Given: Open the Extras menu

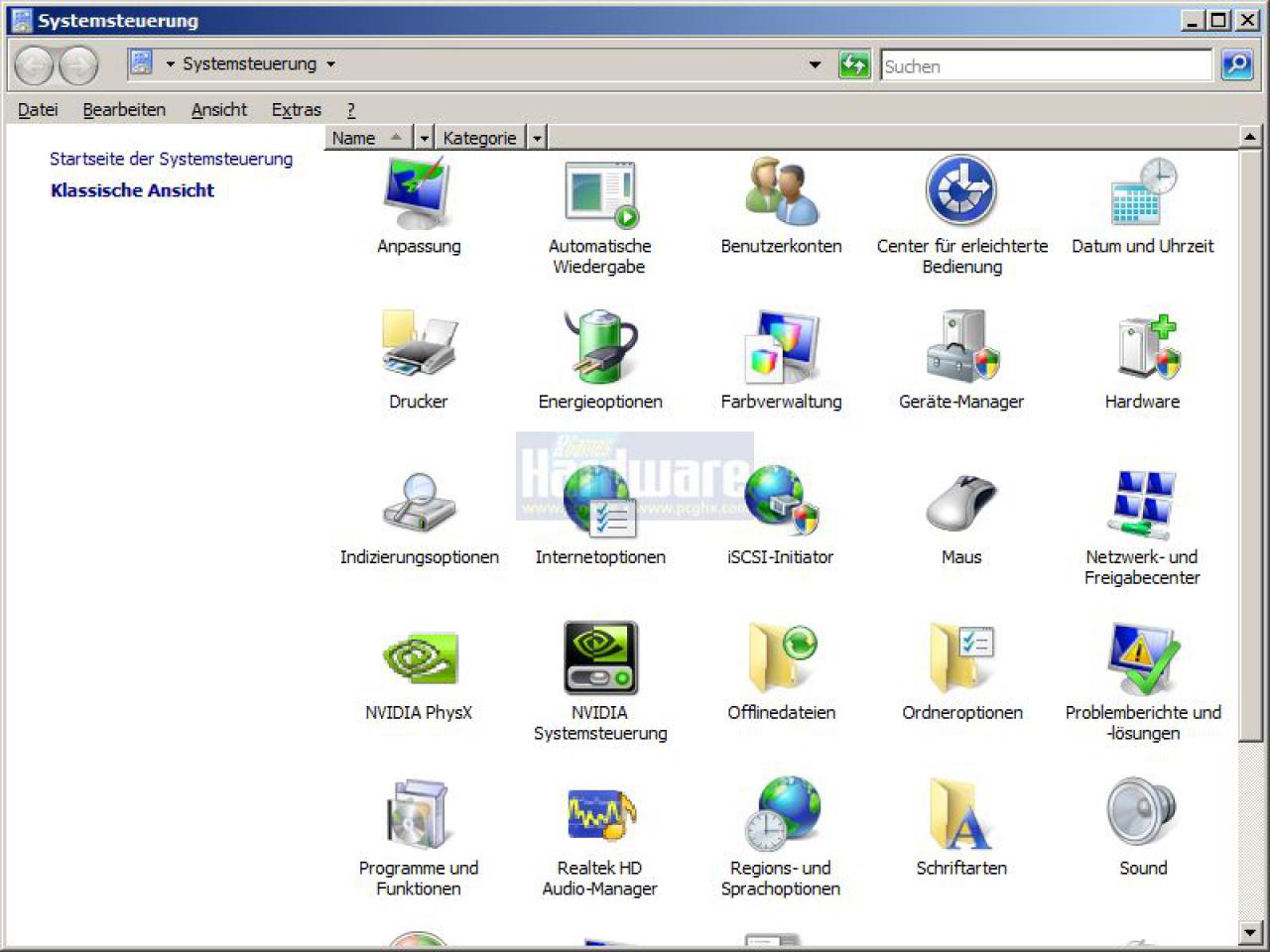Looking at the screenshot, I should point(297,109).
